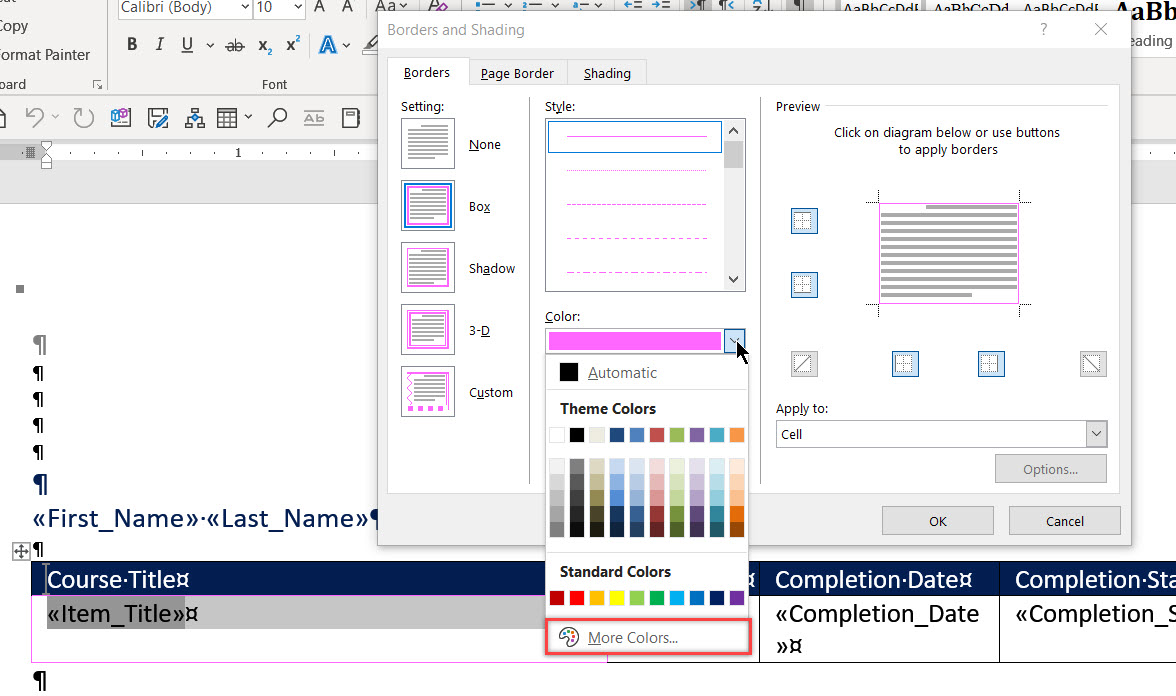
Task: Pick the orange theme color in the top row
Action: (x=737, y=435)
